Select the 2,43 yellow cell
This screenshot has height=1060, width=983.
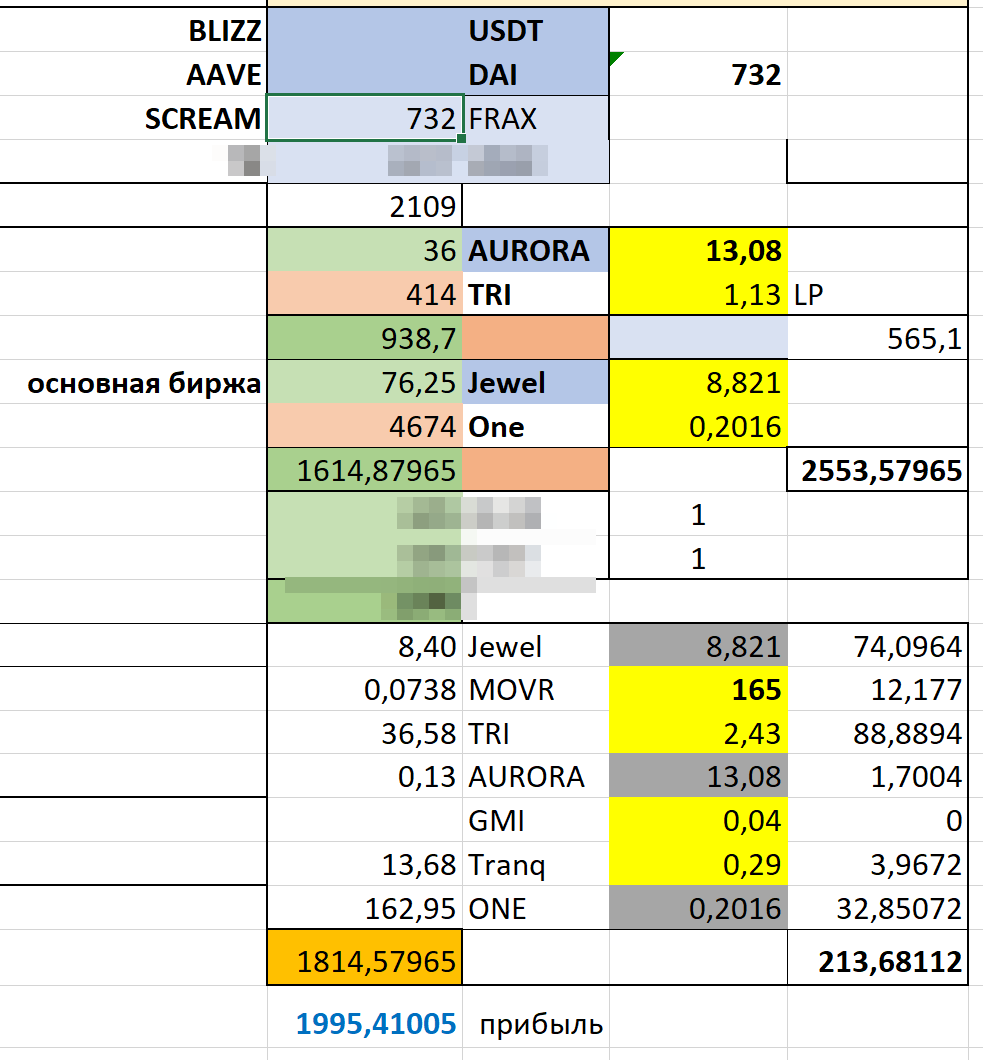(x=698, y=733)
